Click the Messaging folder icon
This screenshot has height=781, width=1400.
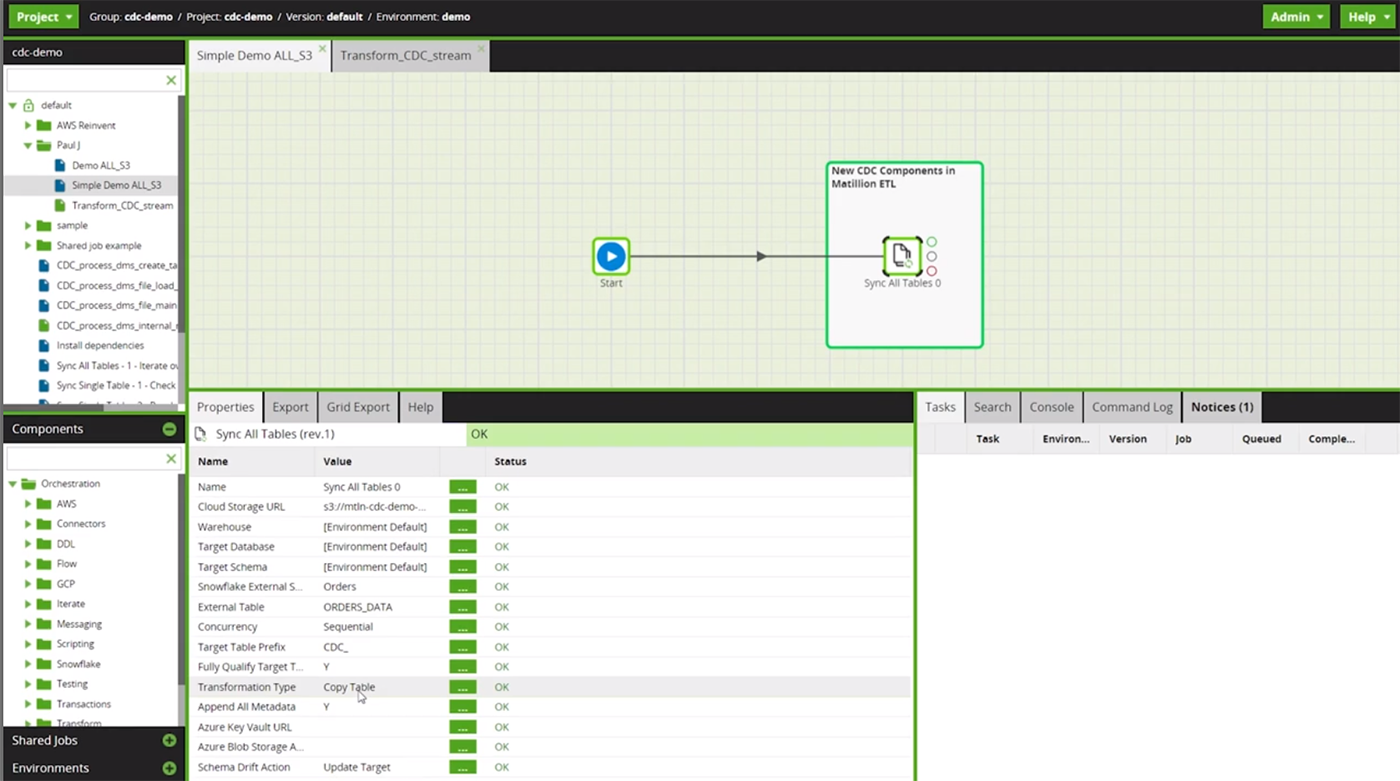click(x=44, y=624)
